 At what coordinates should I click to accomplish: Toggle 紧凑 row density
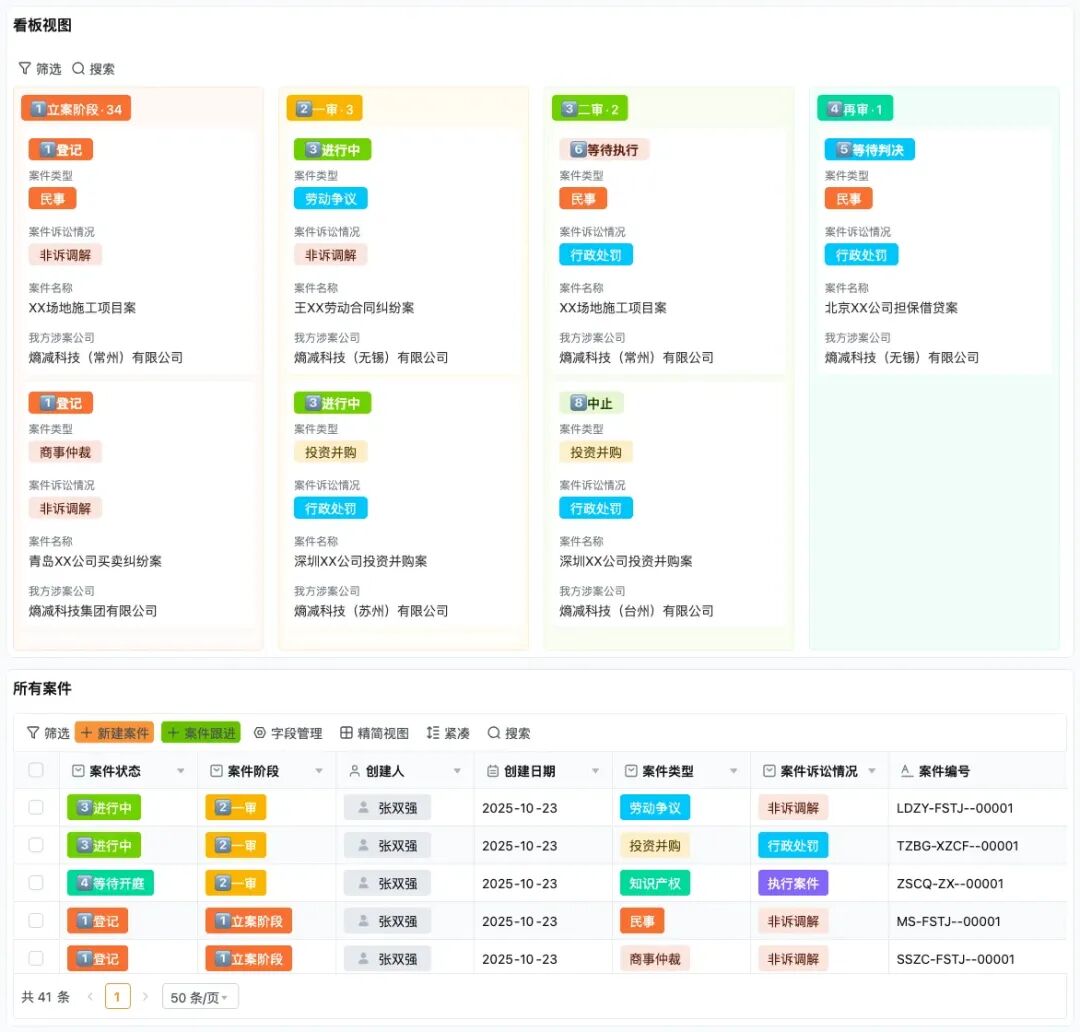click(x=448, y=732)
